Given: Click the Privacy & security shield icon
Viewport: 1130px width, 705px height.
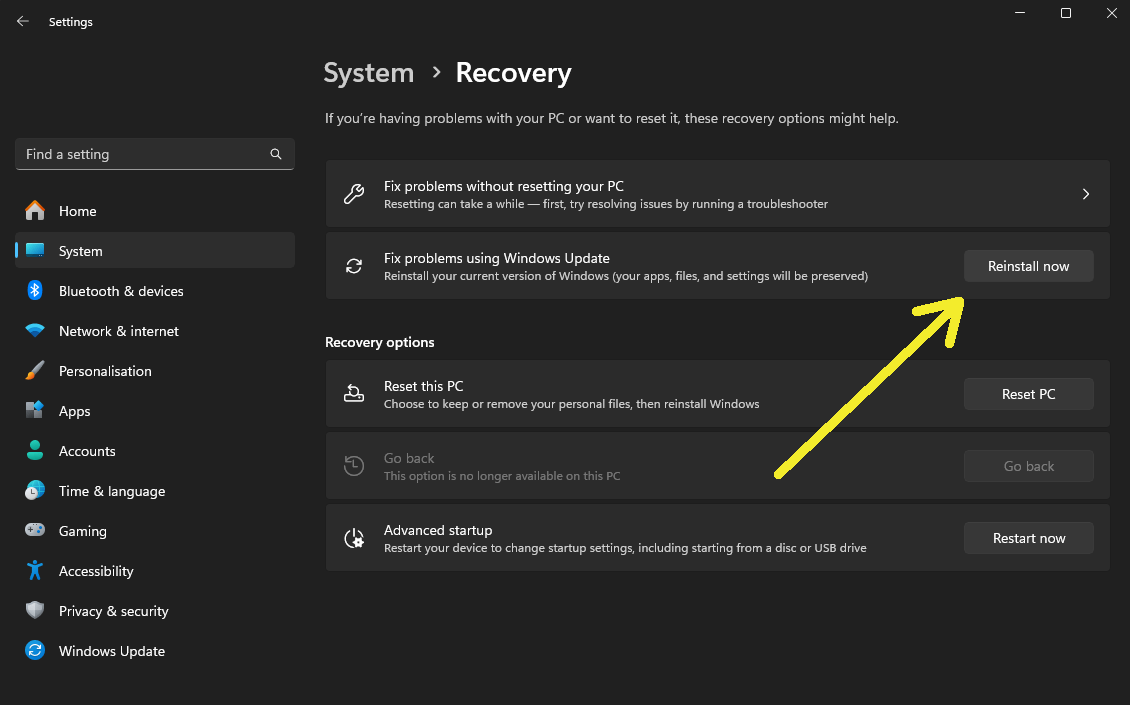Looking at the screenshot, I should point(35,611).
